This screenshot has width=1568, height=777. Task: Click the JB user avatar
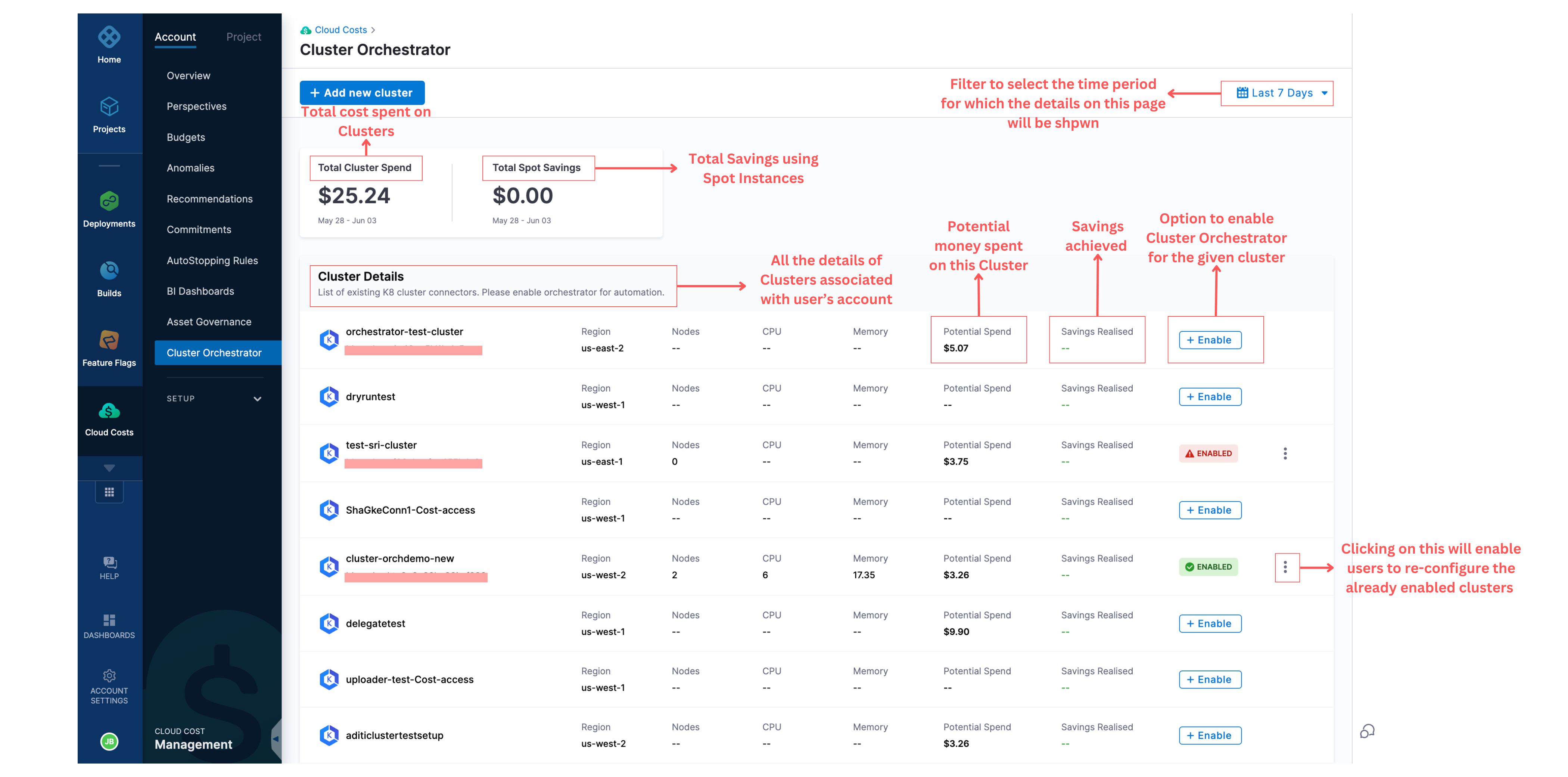coord(109,741)
